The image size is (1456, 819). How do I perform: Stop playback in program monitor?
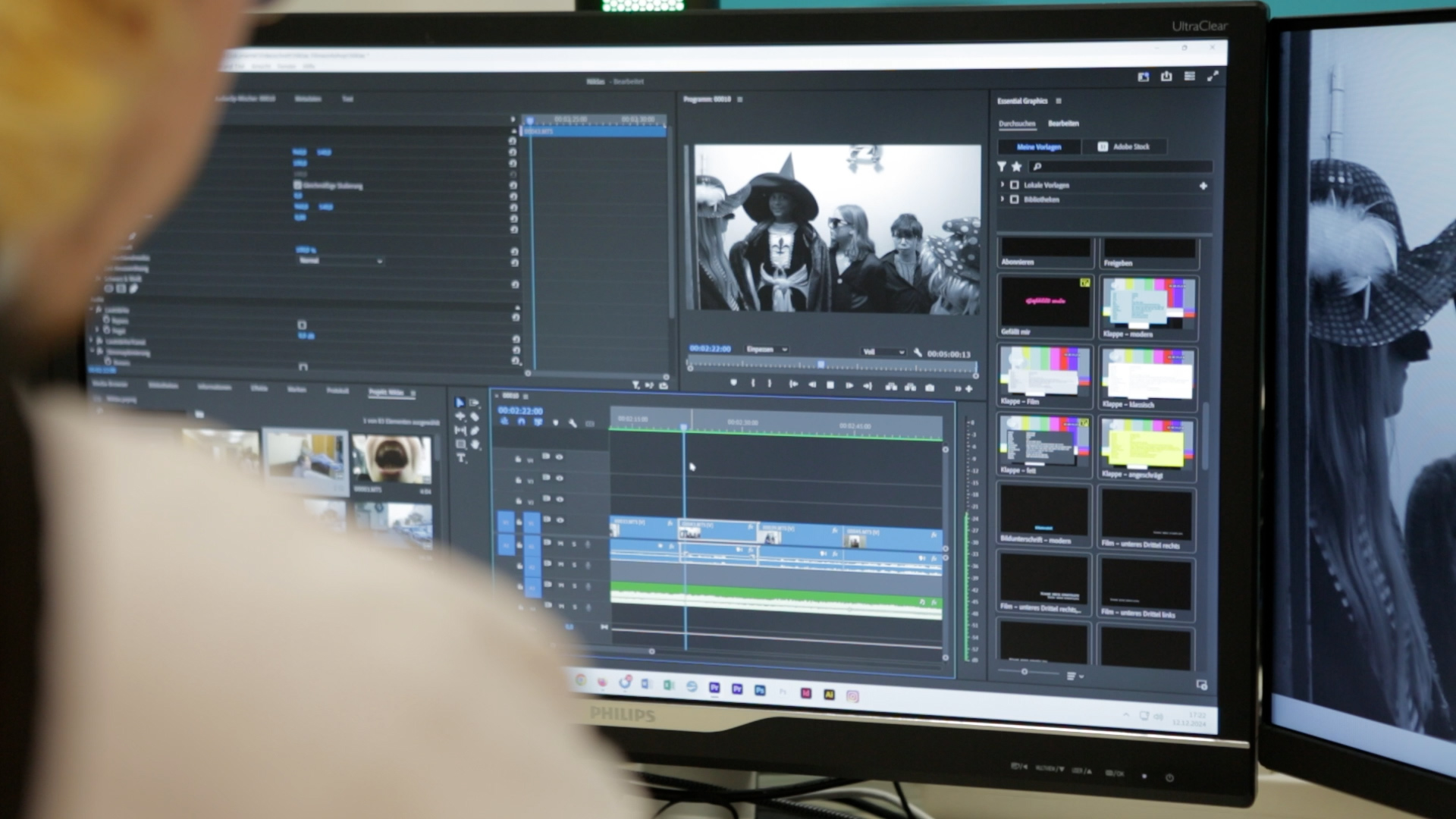pyautogui.click(x=830, y=385)
